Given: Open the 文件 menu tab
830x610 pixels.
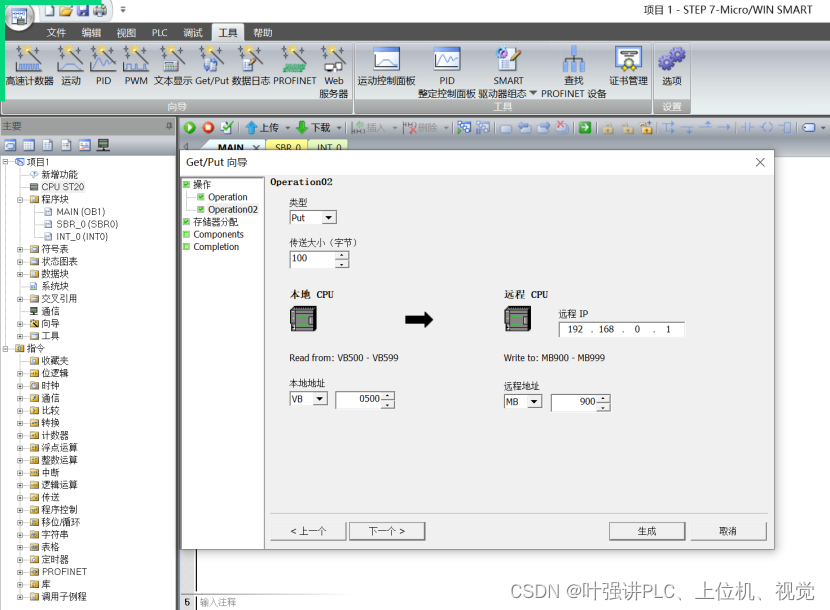Looking at the screenshot, I should coord(56,33).
